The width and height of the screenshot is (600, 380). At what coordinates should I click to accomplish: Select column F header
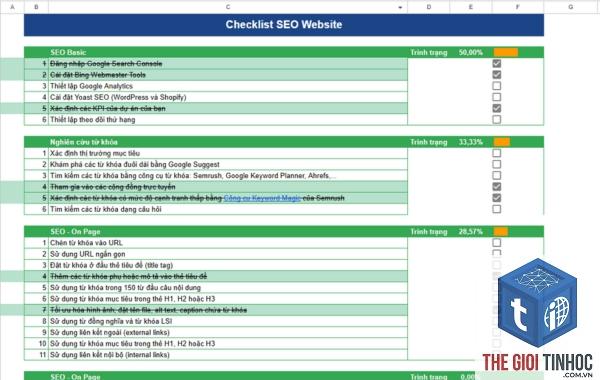click(x=517, y=7)
